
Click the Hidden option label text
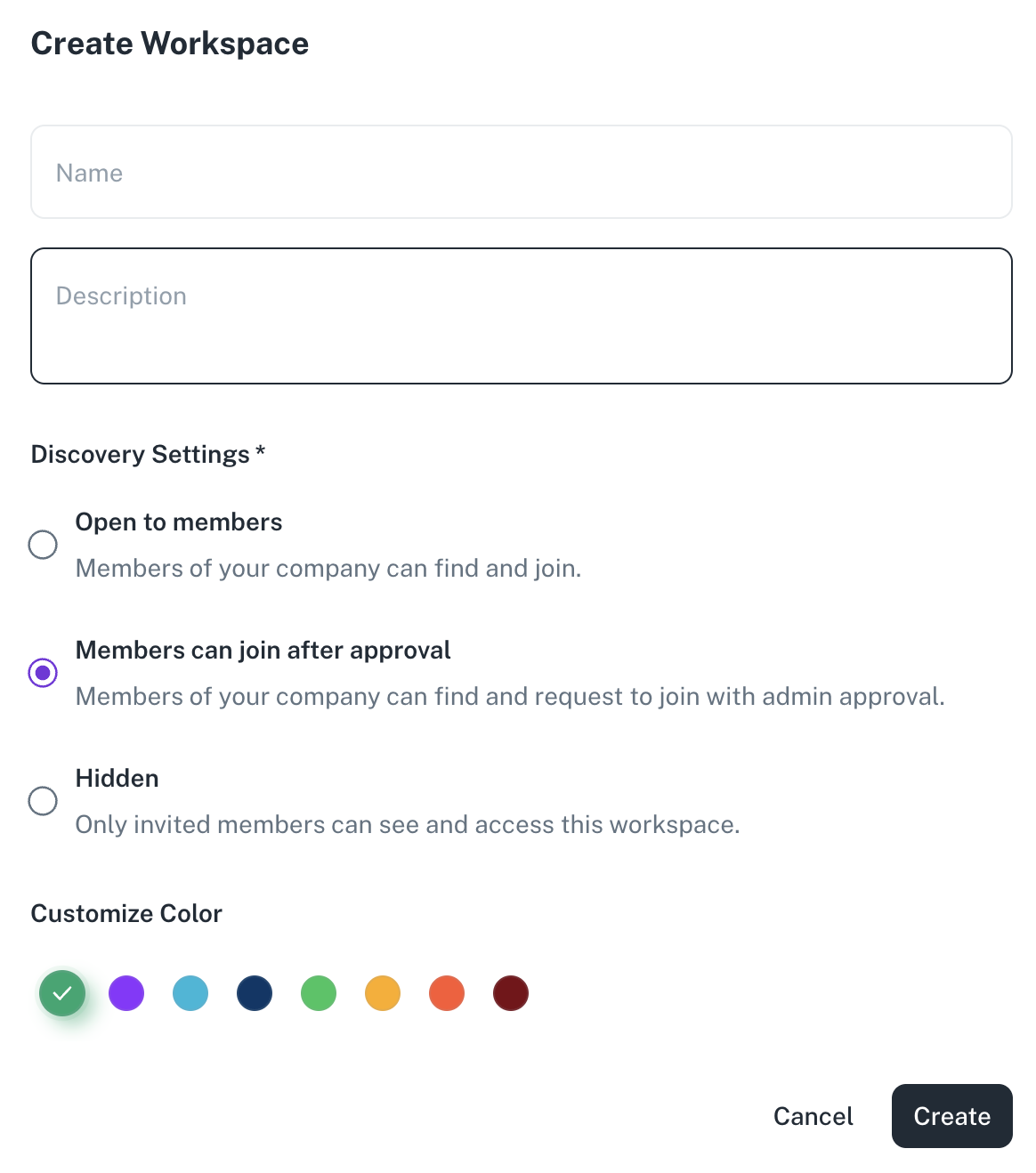117,779
